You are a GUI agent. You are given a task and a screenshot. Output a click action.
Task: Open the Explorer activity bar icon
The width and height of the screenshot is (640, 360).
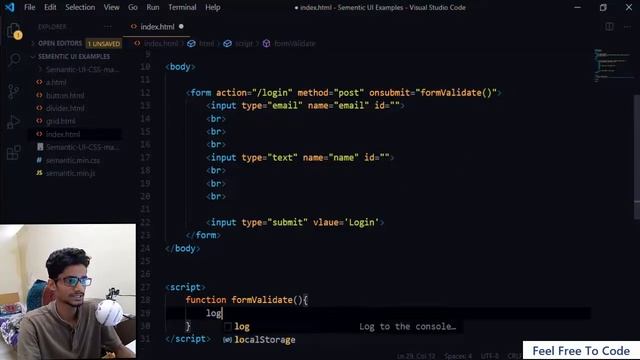[x=13, y=31]
